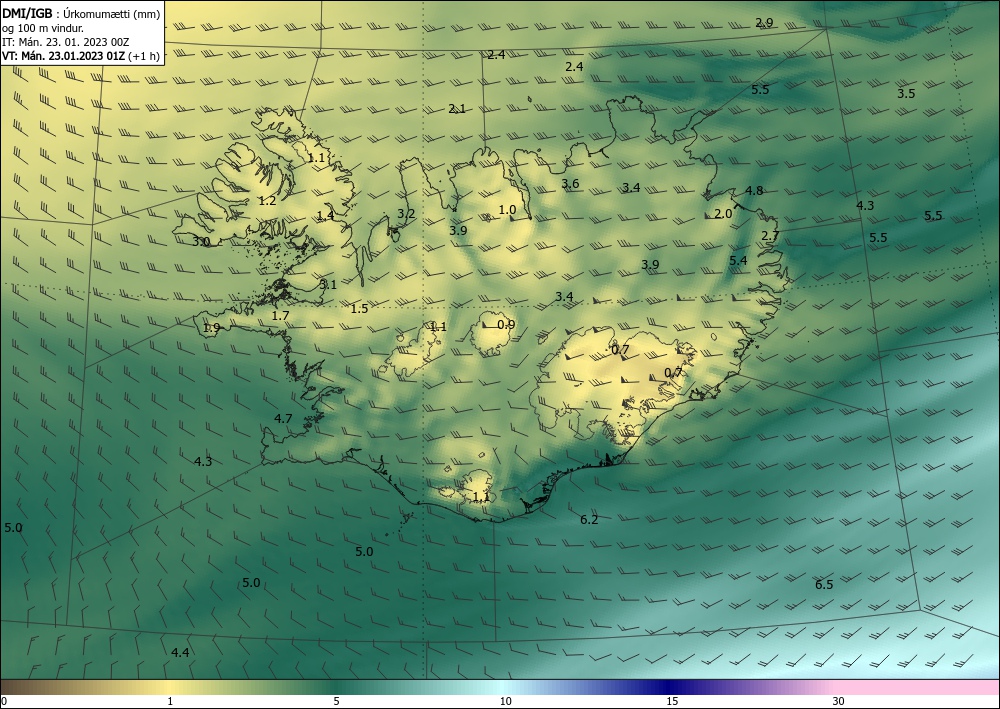Select the 'Úrkomumætti (mm)' label

point(112,15)
